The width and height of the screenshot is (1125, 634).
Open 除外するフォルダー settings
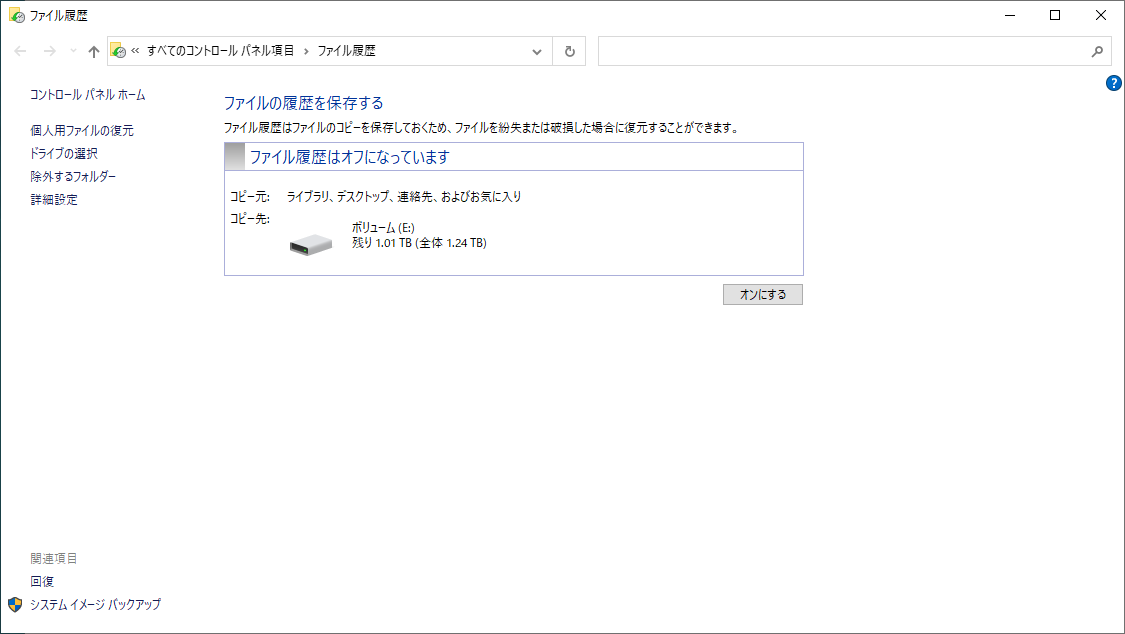[x=74, y=176]
